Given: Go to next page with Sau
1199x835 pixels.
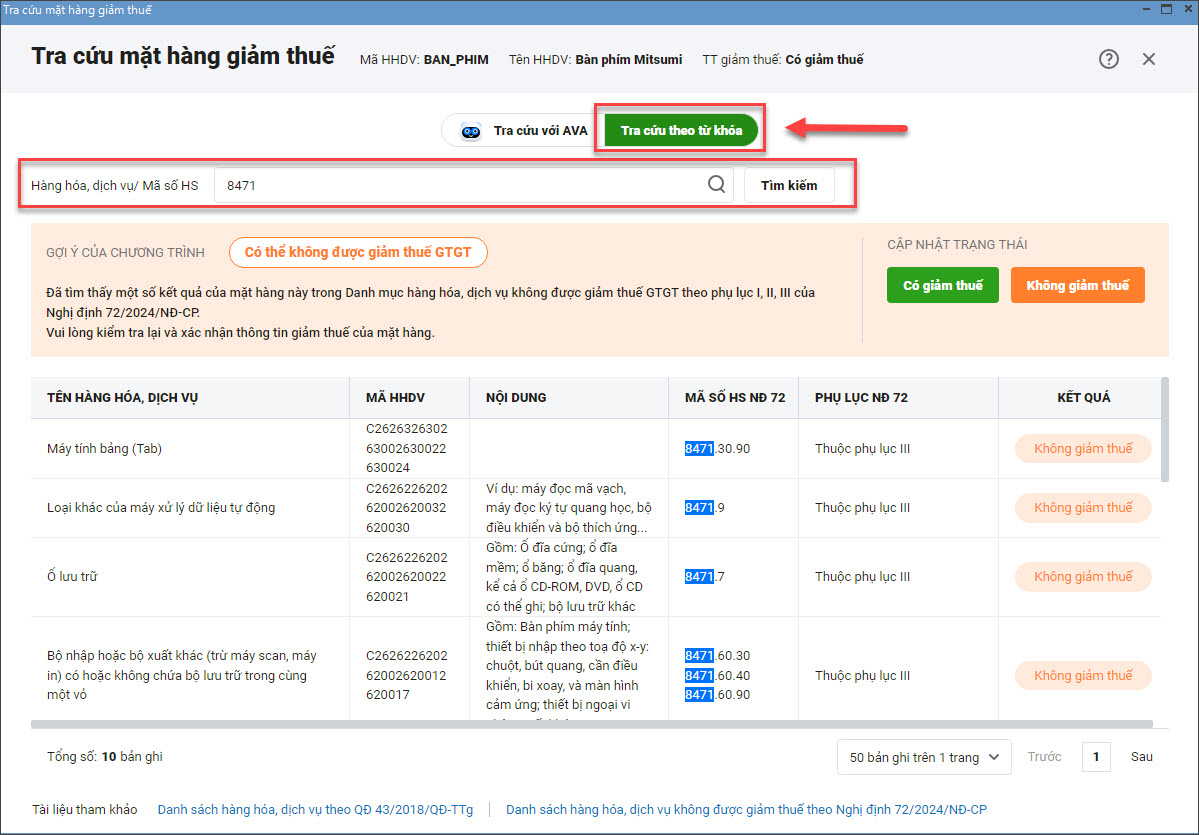Looking at the screenshot, I should [x=1141, y=757].
